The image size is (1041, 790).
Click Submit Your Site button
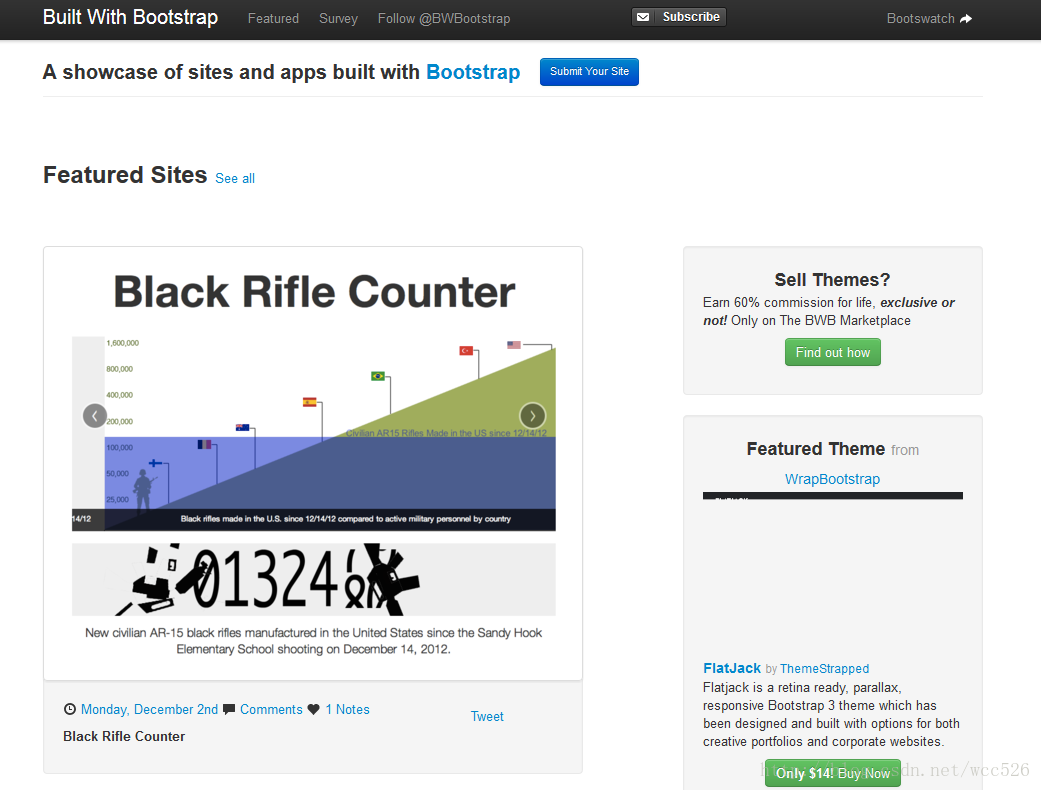coord(590,72)
